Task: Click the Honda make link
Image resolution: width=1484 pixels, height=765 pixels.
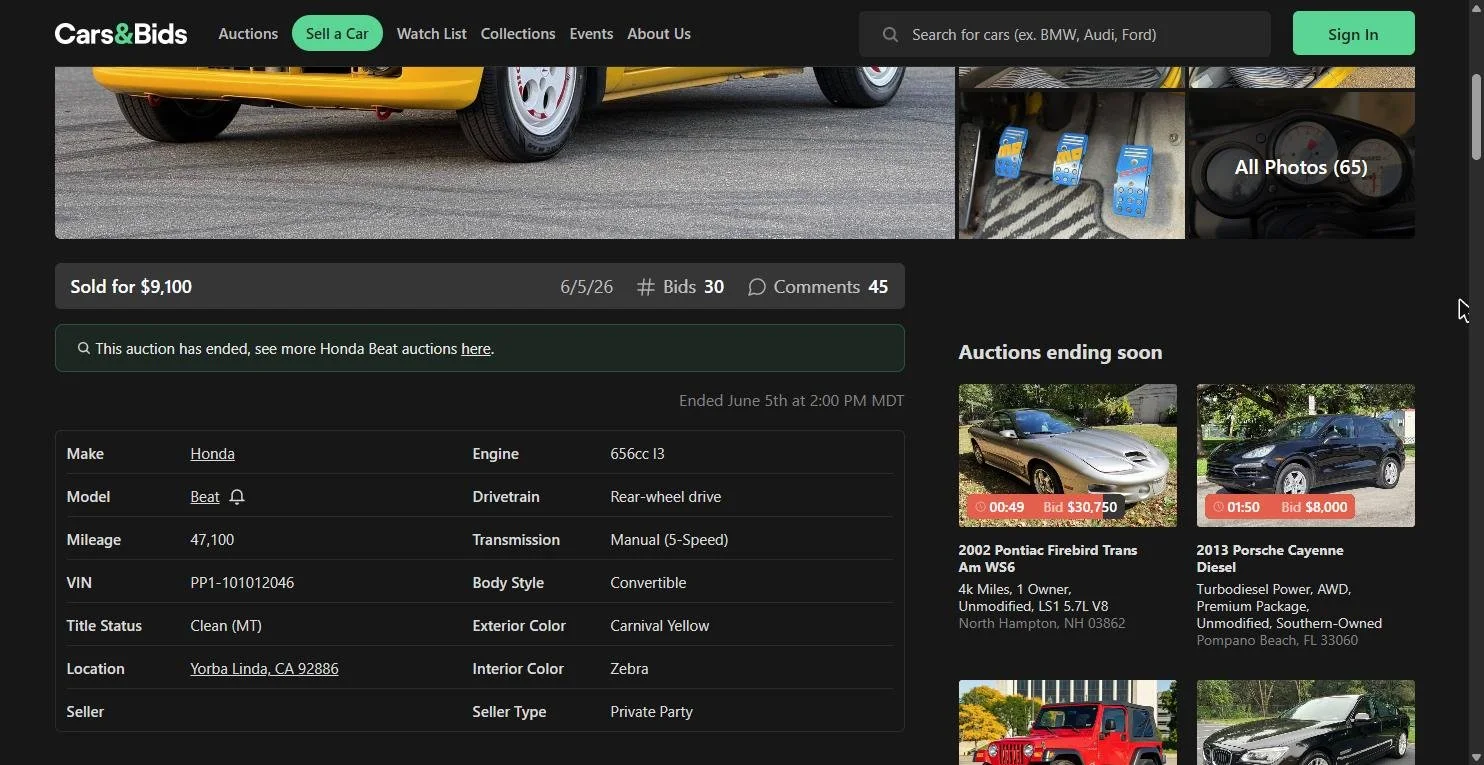Action: pos(212,454)
